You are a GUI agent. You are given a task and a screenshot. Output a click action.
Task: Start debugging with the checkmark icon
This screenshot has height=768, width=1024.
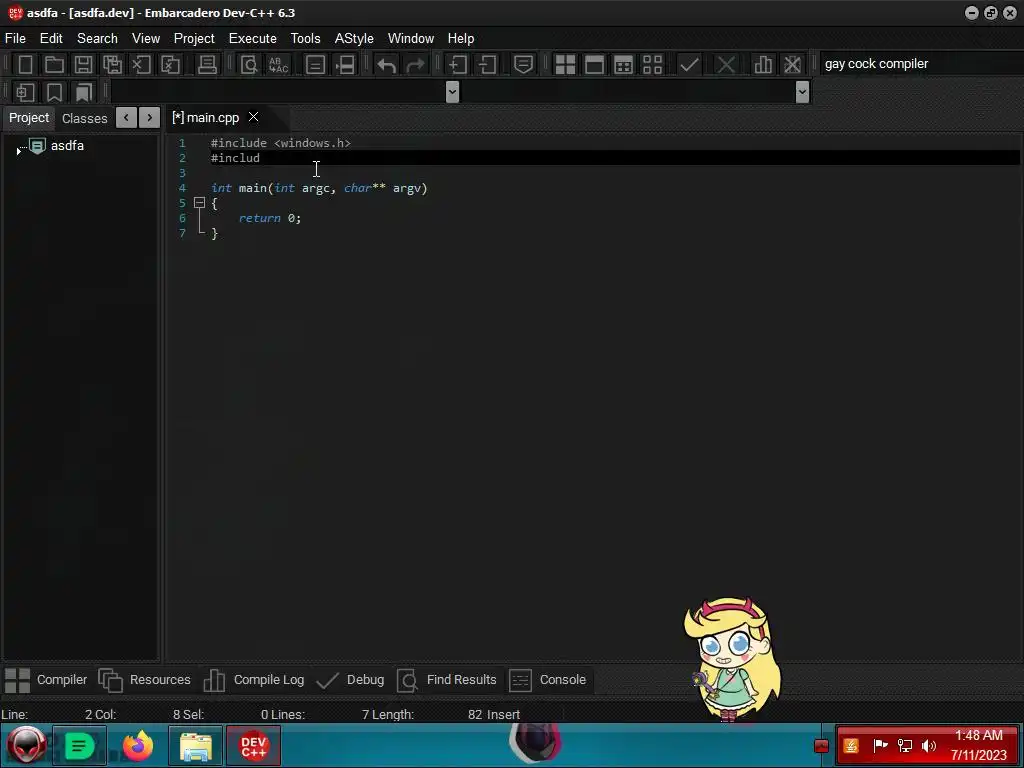[x=689, y=65]
